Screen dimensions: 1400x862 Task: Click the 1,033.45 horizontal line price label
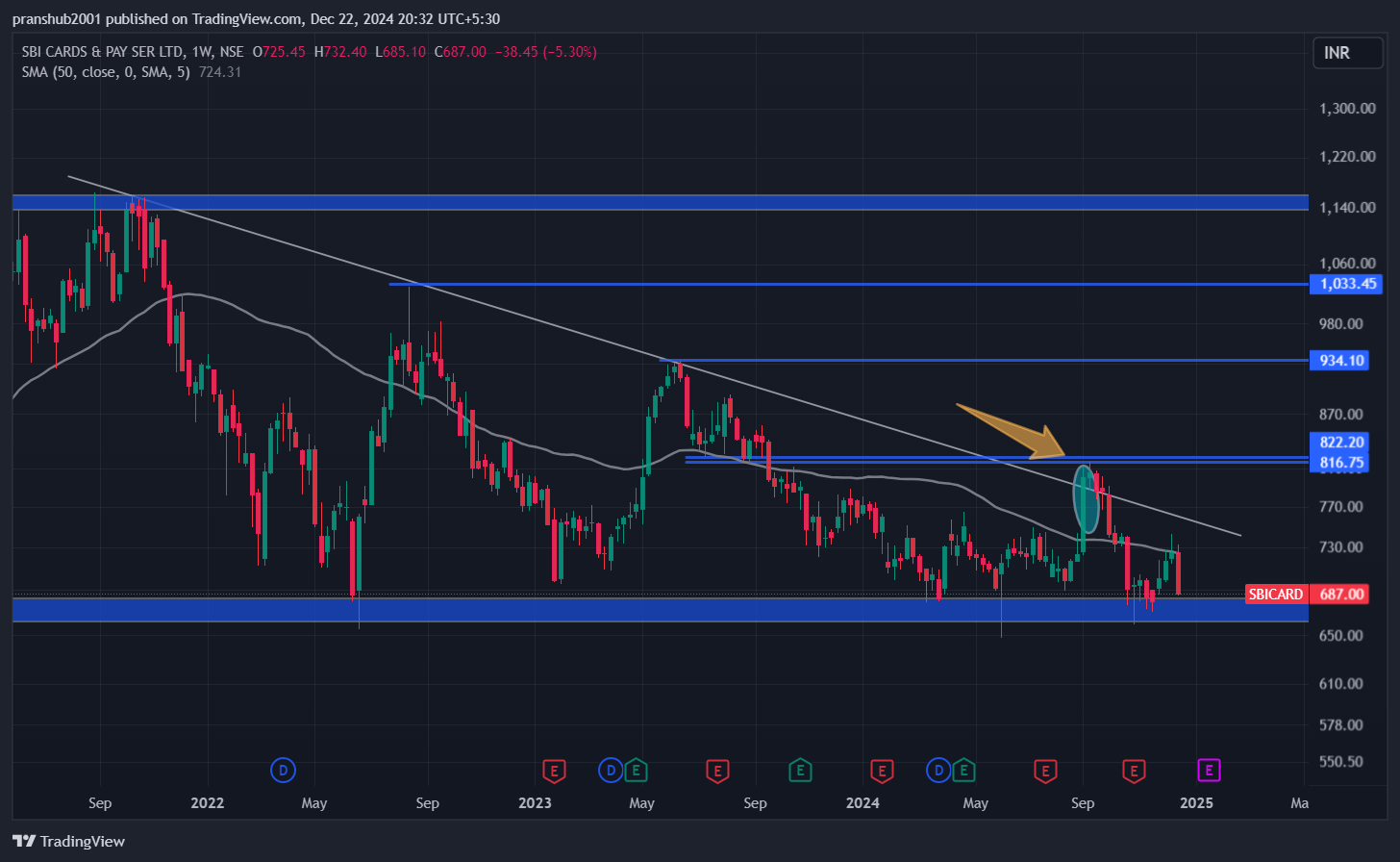click(1346, 284)
